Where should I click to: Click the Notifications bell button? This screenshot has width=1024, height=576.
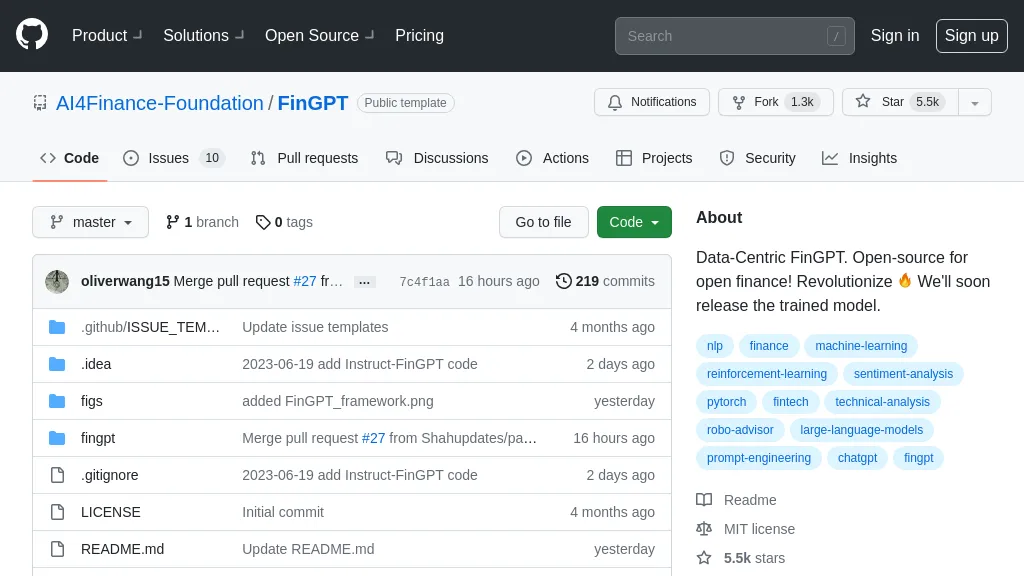(x=652, y=102)
